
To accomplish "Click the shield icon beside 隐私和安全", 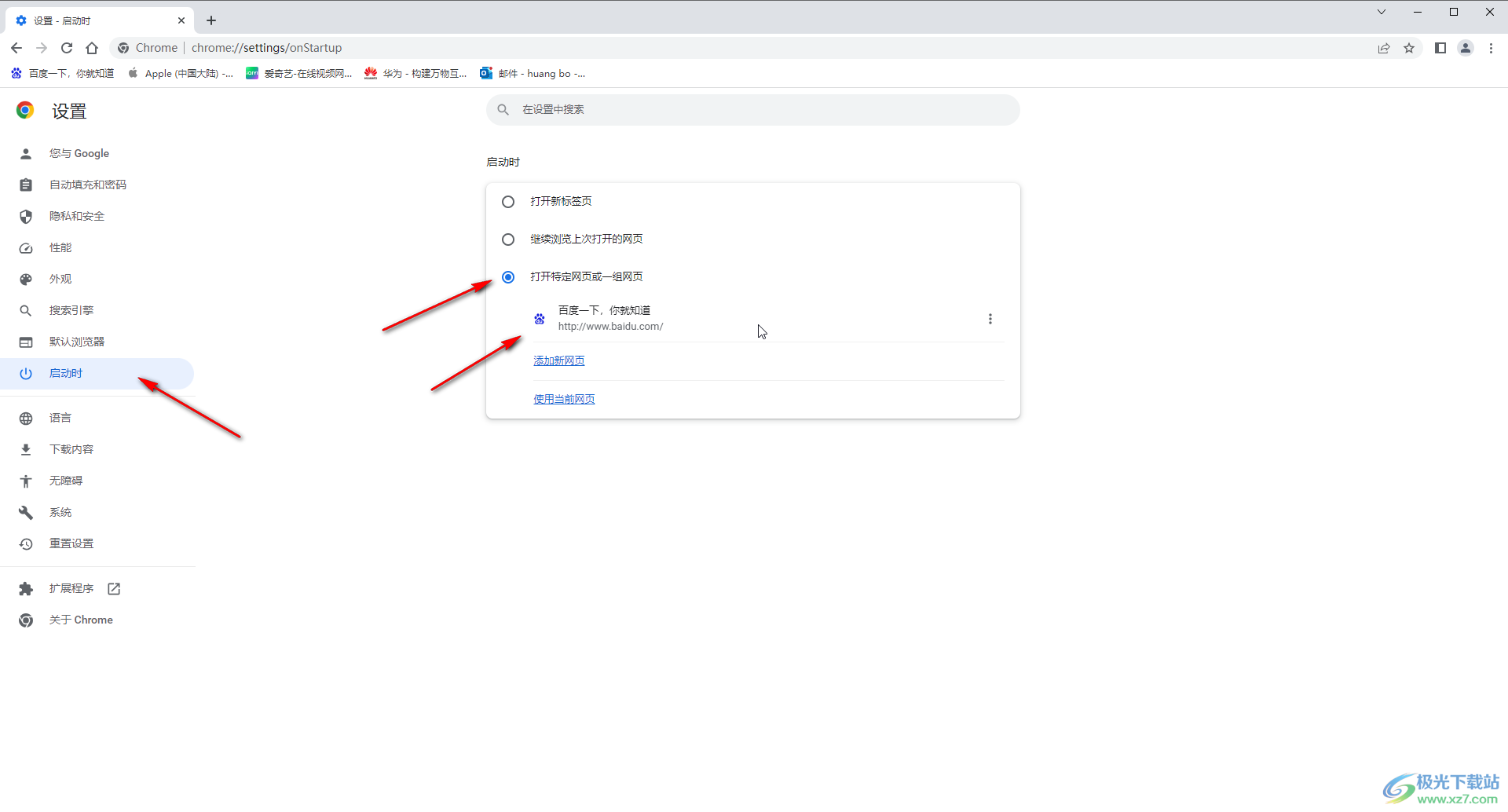I will tap(26, 217).
